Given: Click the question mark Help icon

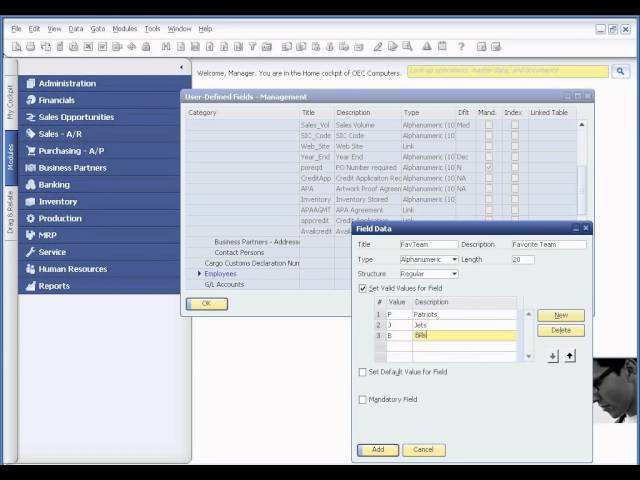Looking at the screenshot, I should (x=461, y=47).
